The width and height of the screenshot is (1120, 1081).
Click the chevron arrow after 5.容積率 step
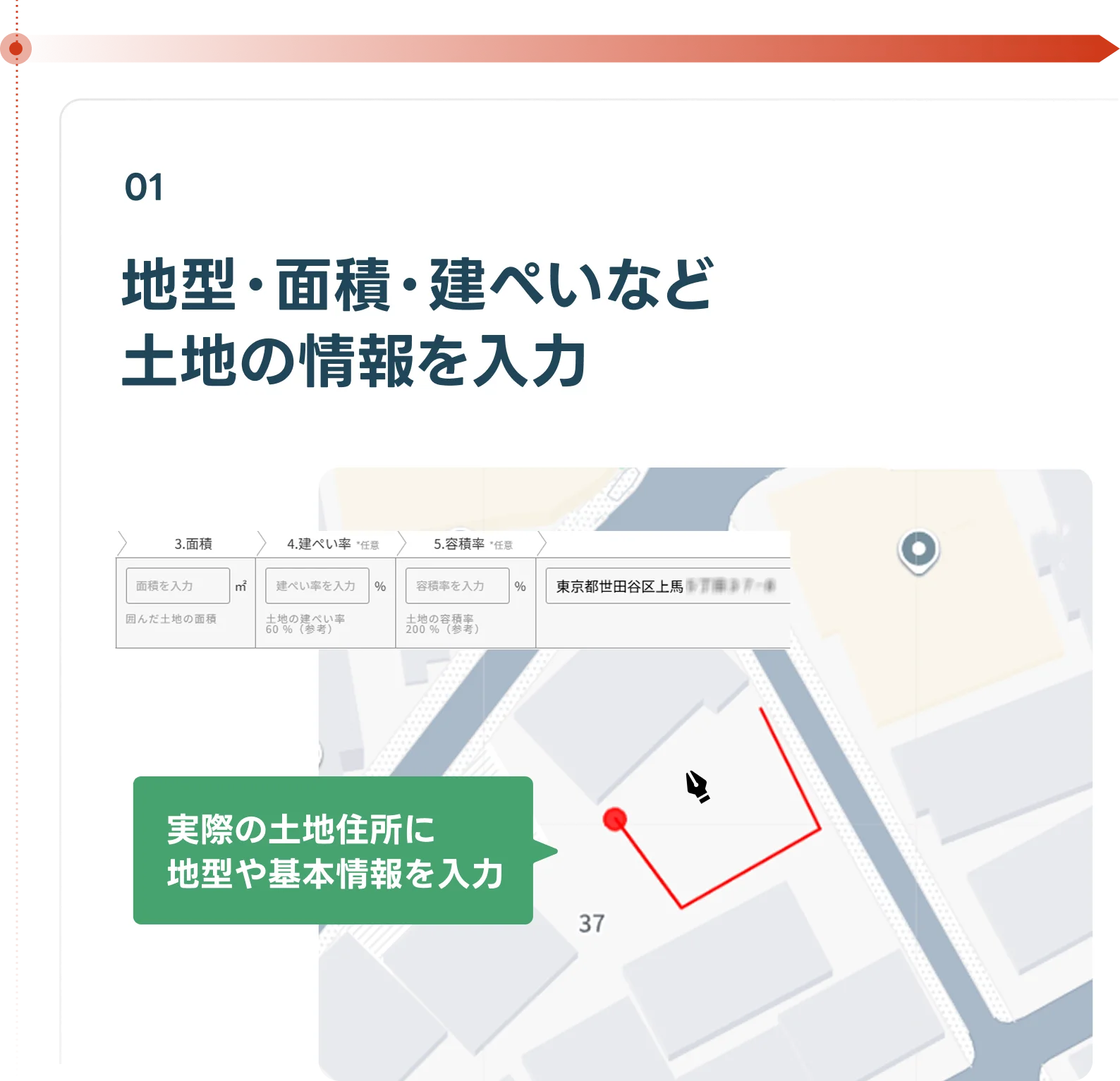tap(542, 544)
